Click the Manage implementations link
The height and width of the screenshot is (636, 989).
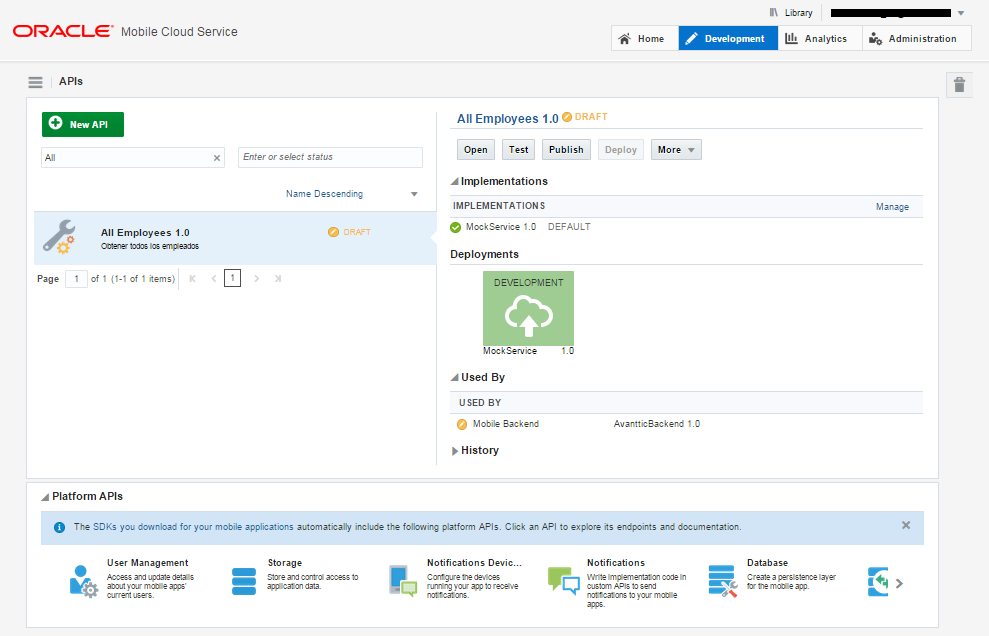[x=892, y=207]
